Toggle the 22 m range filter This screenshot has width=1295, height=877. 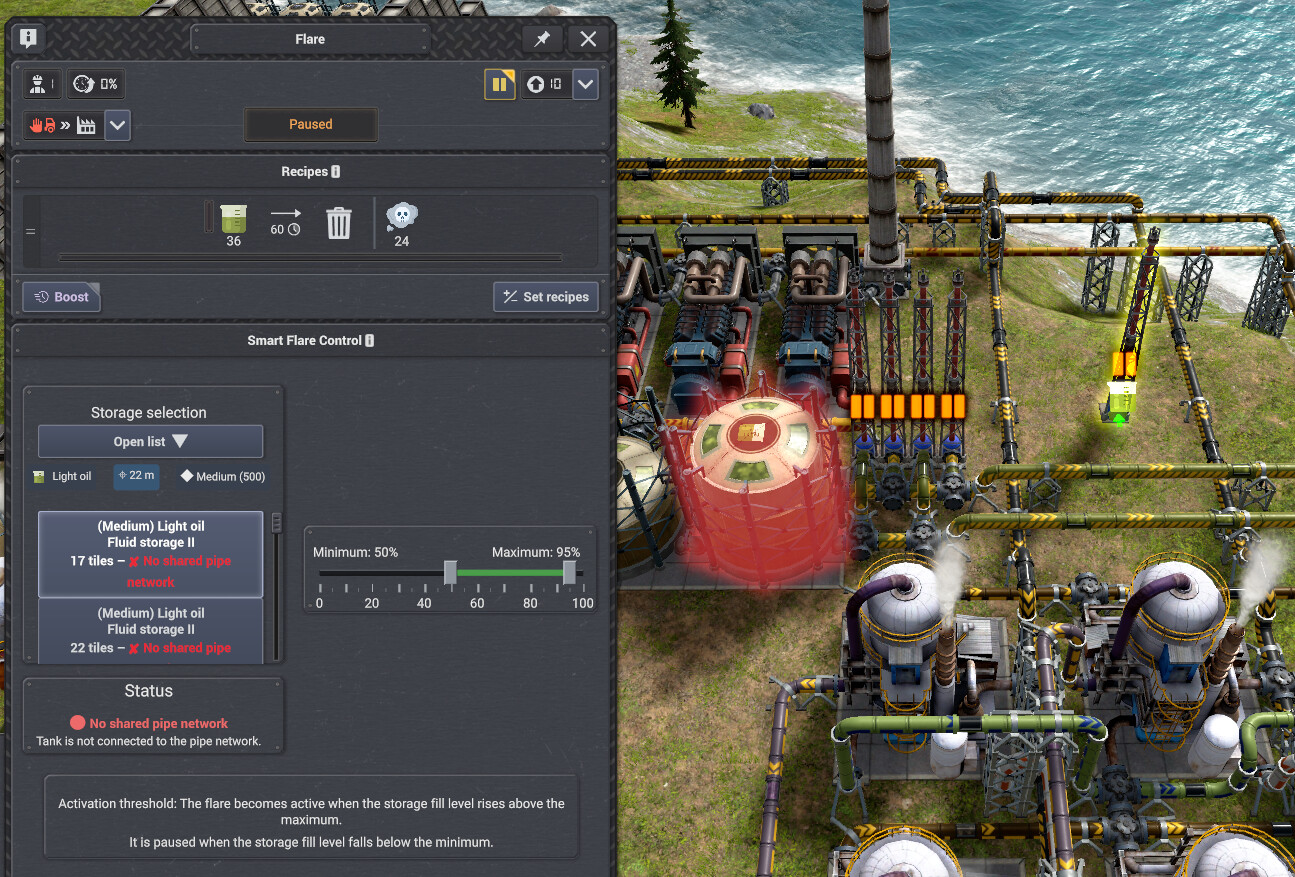136,476
